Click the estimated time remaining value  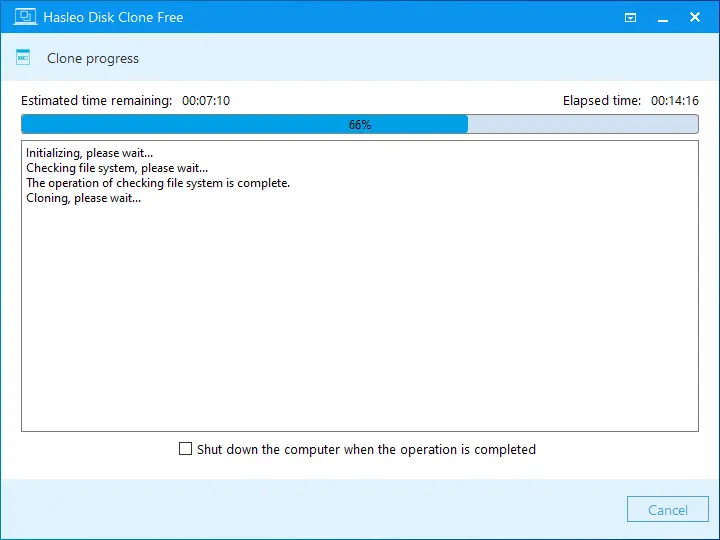206,101
